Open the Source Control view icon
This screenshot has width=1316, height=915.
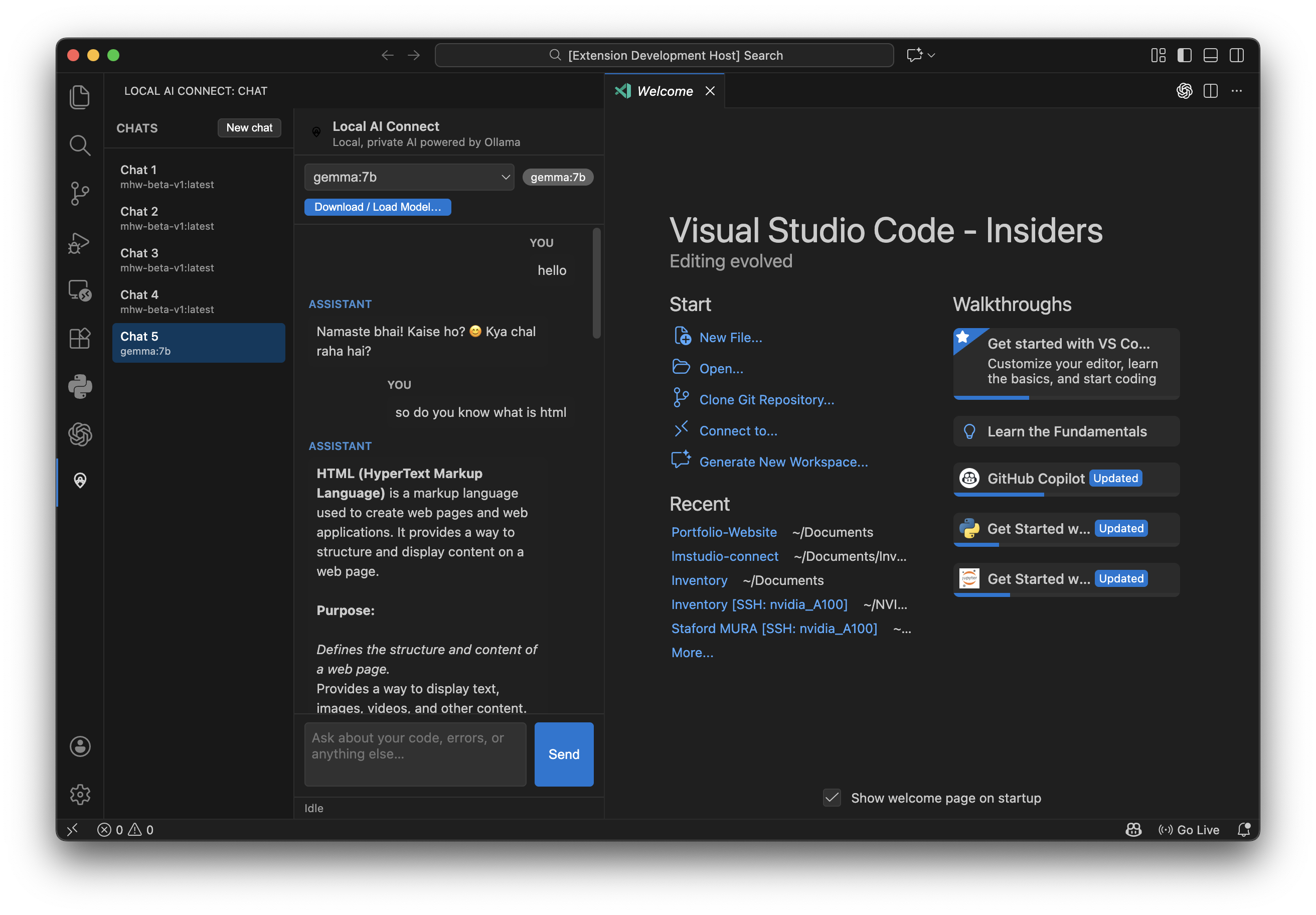pyautogui.click(x=80, y=193)
